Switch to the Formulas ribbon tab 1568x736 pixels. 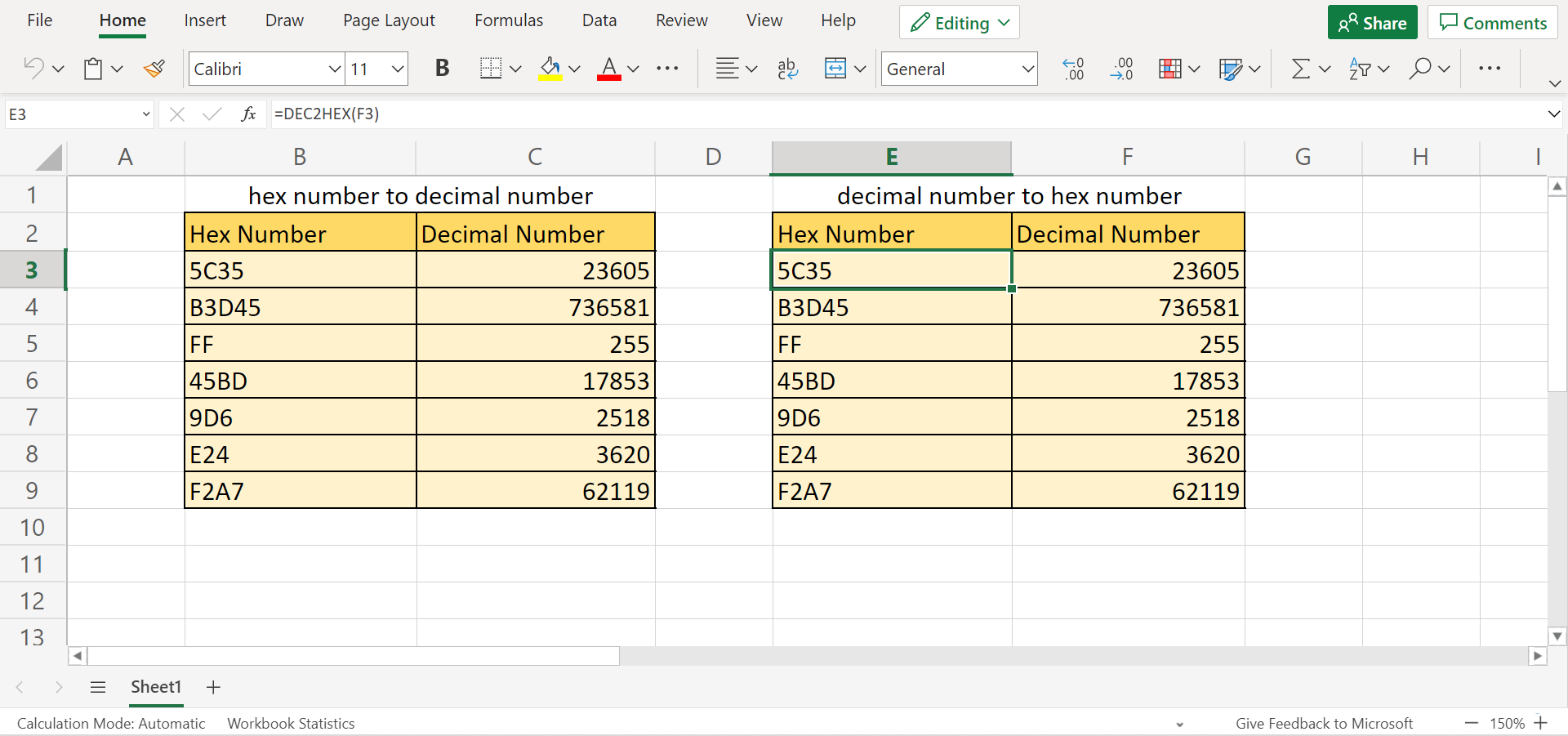(508, 20)
